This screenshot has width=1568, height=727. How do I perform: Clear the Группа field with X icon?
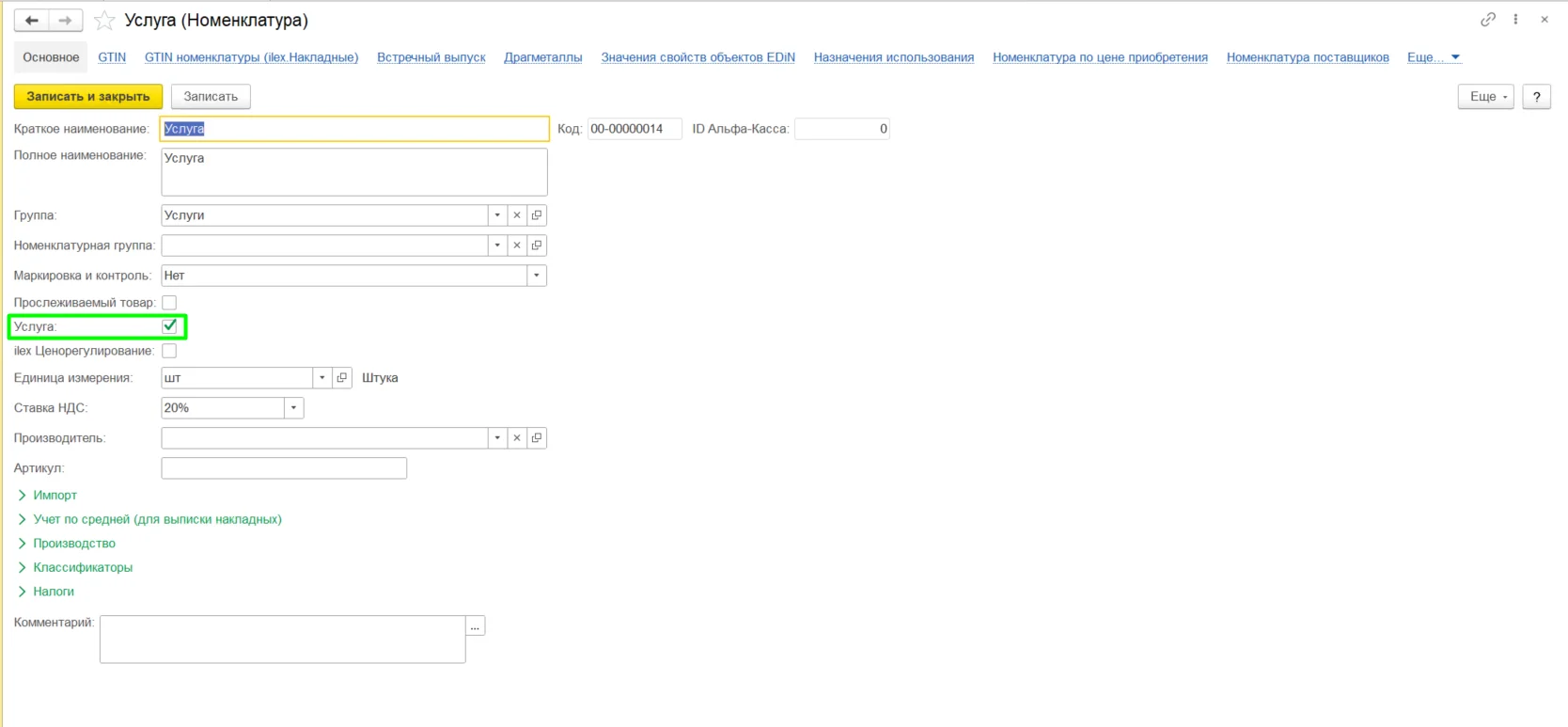pos(517,215)
